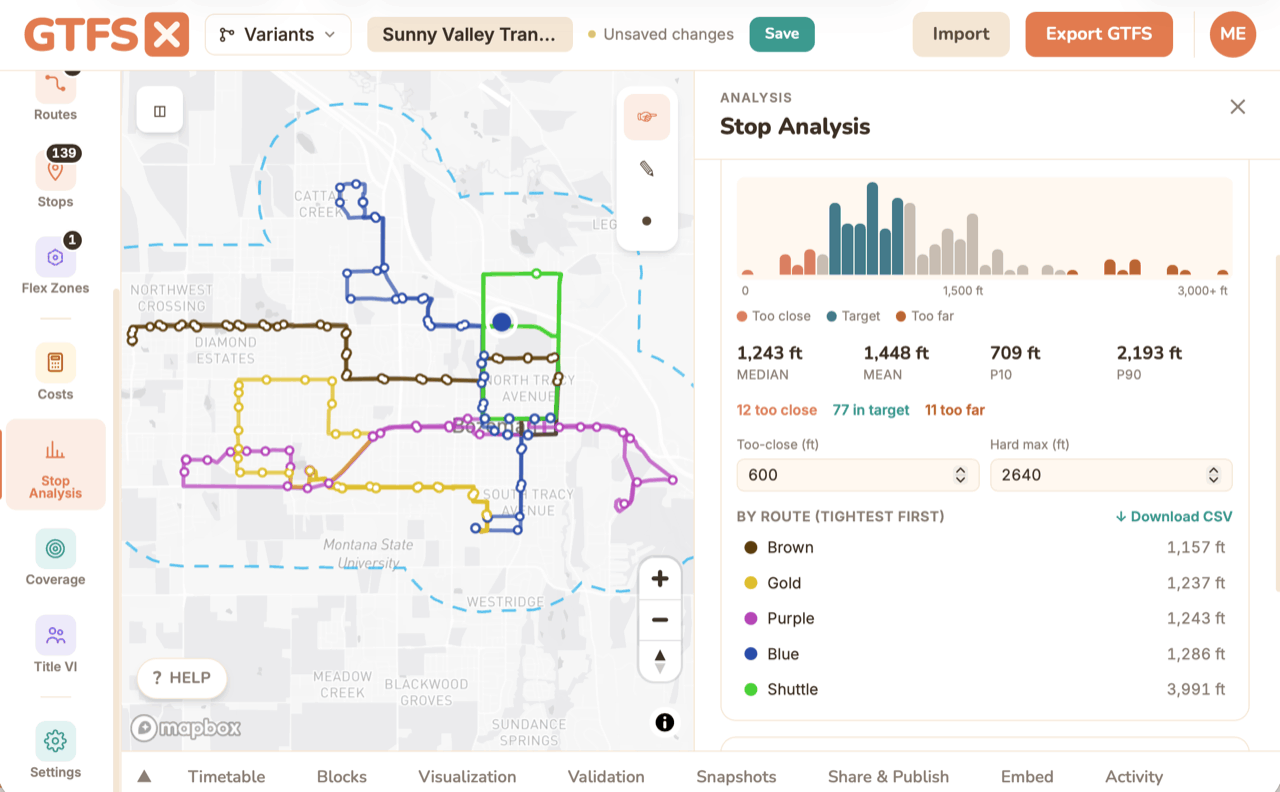Screen dimensions: 1280x792
Task: Open Flex Zones in sidebar
Action: [55, 257]
